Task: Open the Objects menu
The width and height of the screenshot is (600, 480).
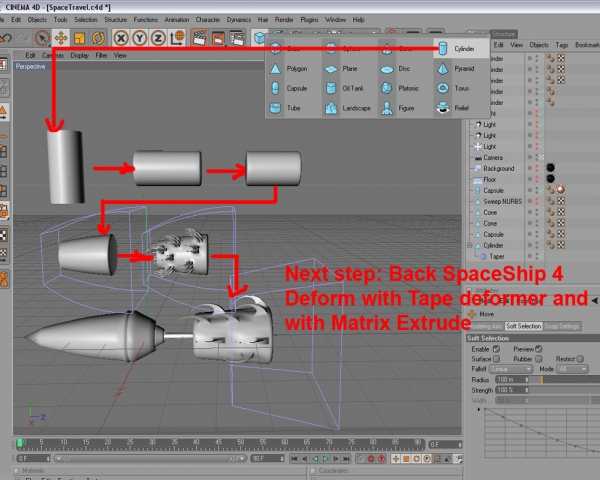Action: (37, 20)
